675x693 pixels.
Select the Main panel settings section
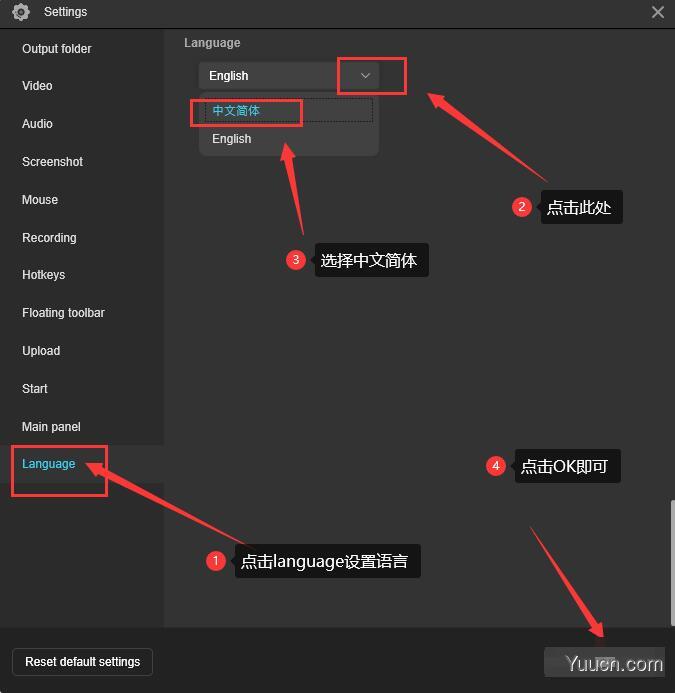pyautogui.click(x=51, y=427)
